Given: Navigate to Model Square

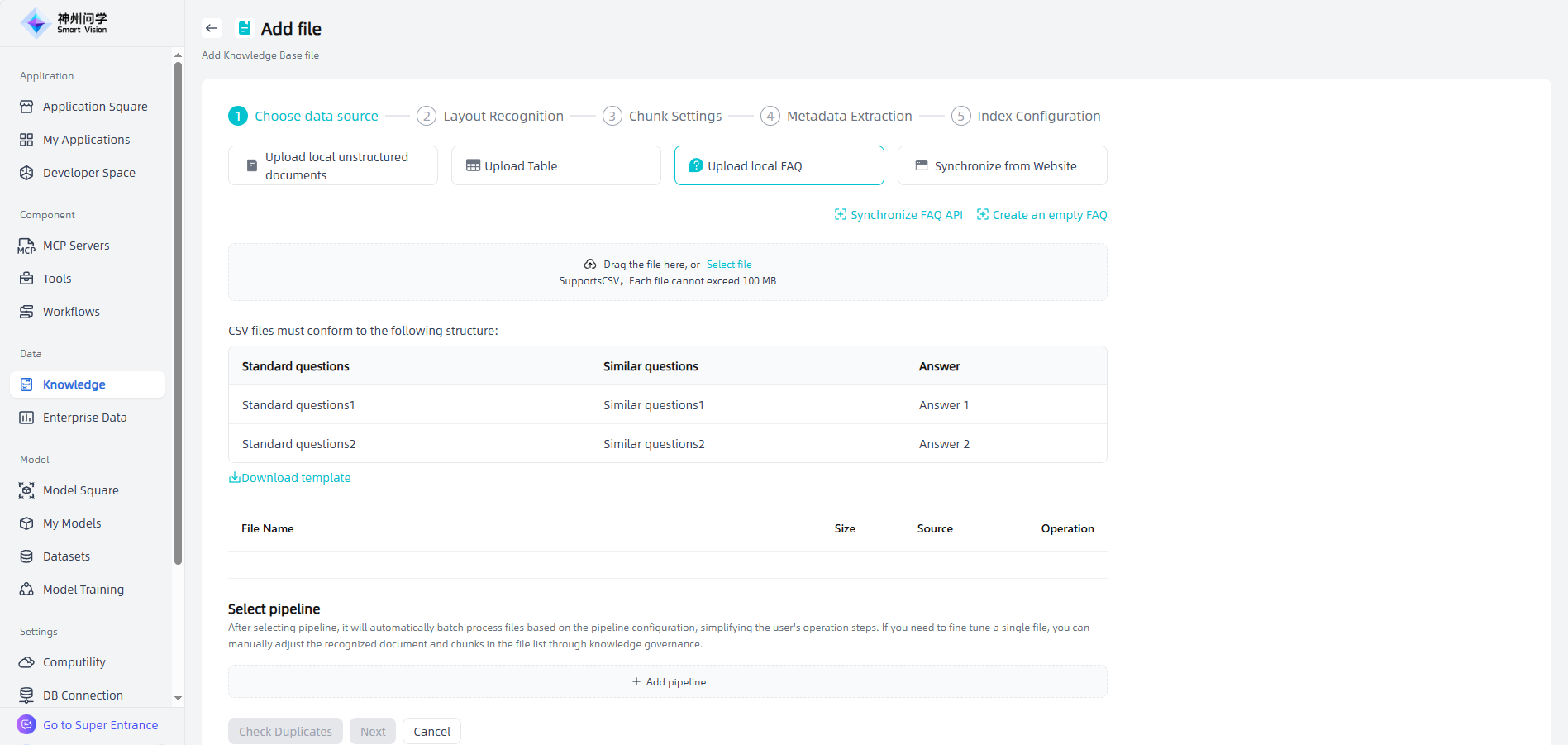Looking at the screenshot, I should [80, 490].
